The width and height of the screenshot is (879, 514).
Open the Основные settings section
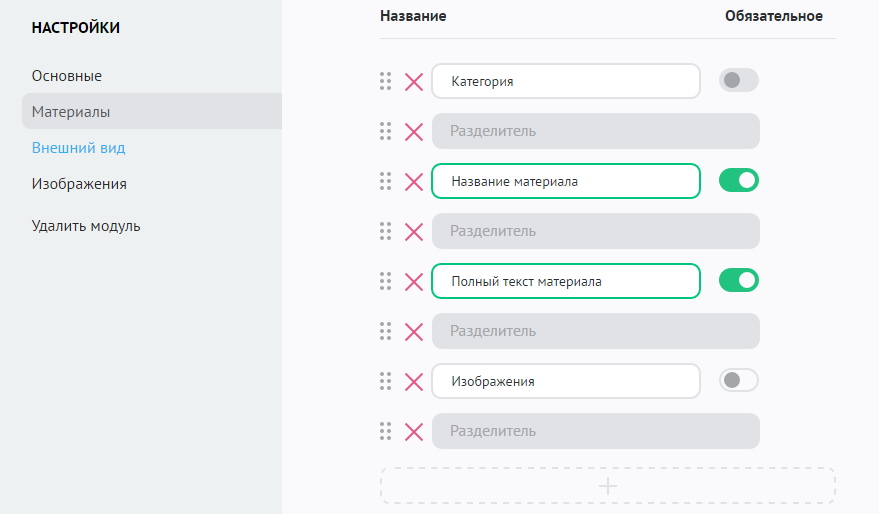pos(67,76)
